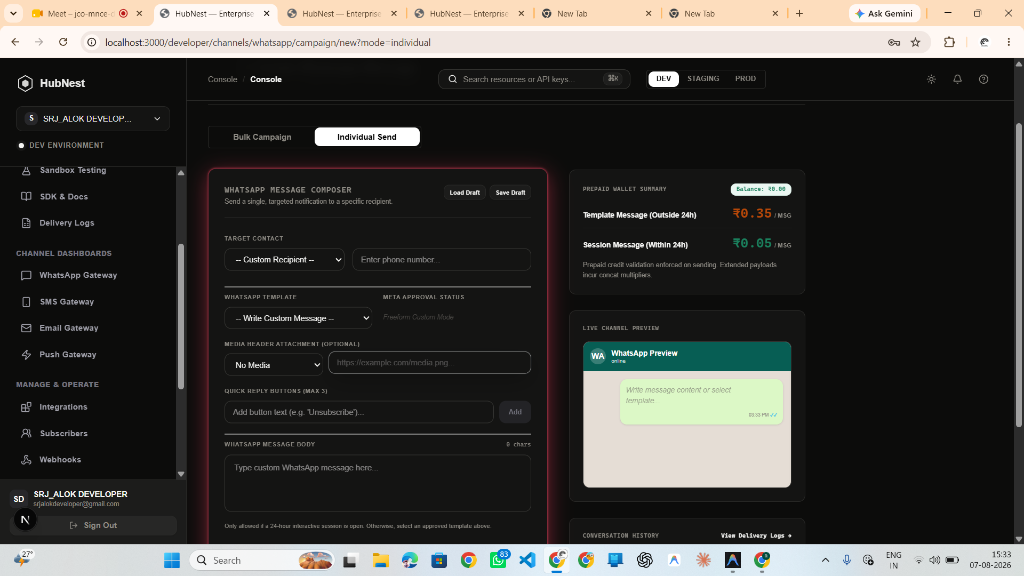Open Windows Start menu
This screenshot has height=576, width=1024.
pos(172,560)
